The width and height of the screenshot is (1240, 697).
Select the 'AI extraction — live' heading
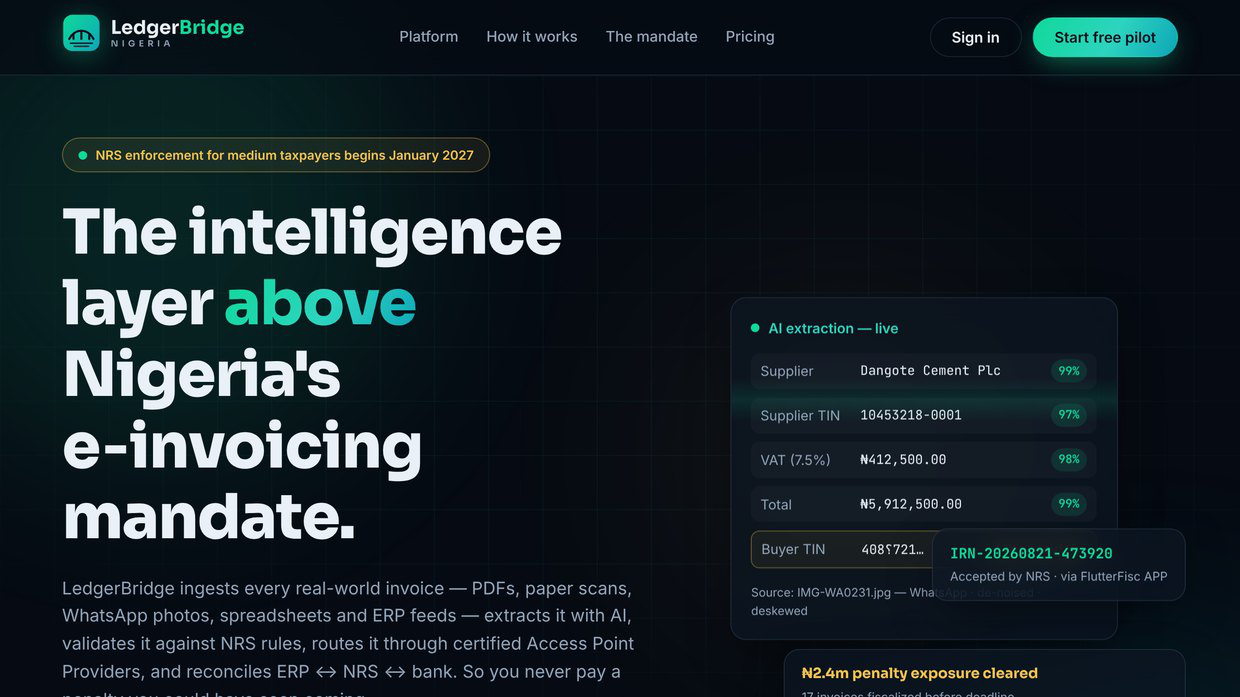[833, 328]
